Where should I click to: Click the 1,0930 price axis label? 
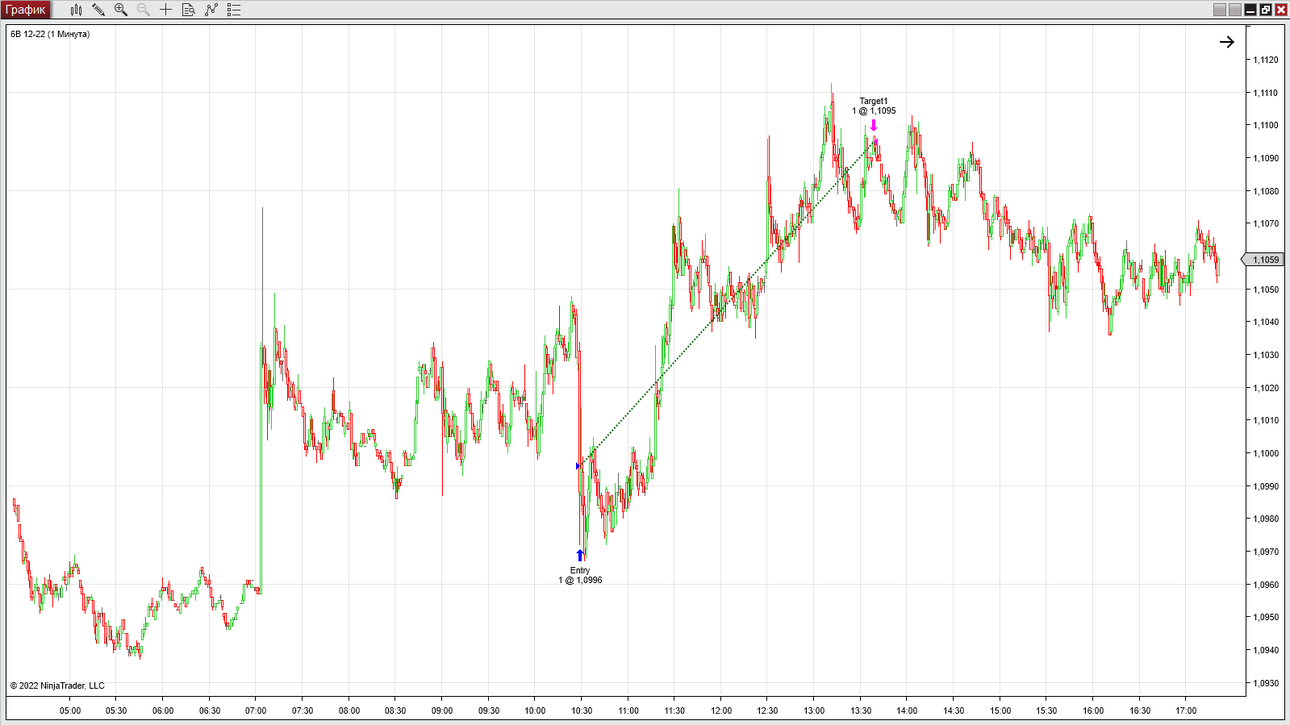(x=1265, y=683)
